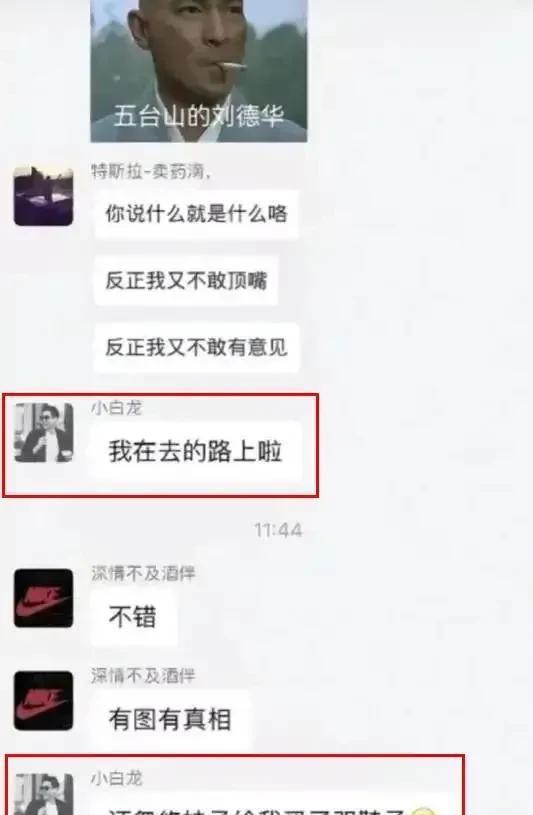Tap the bottom 小白龙 username label

coord(116,778)
